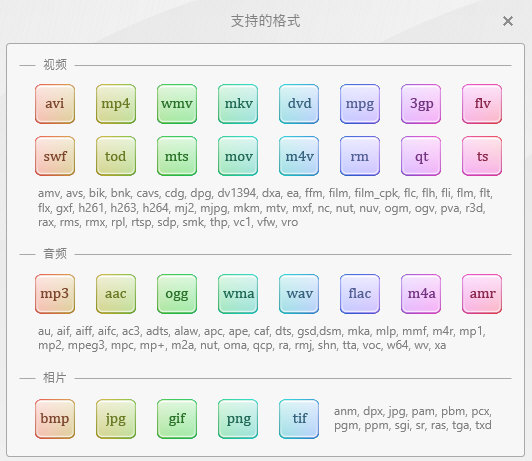Select the amr audio format tile
This screenshot has width=532, height=461.
[x=482, y=294]
